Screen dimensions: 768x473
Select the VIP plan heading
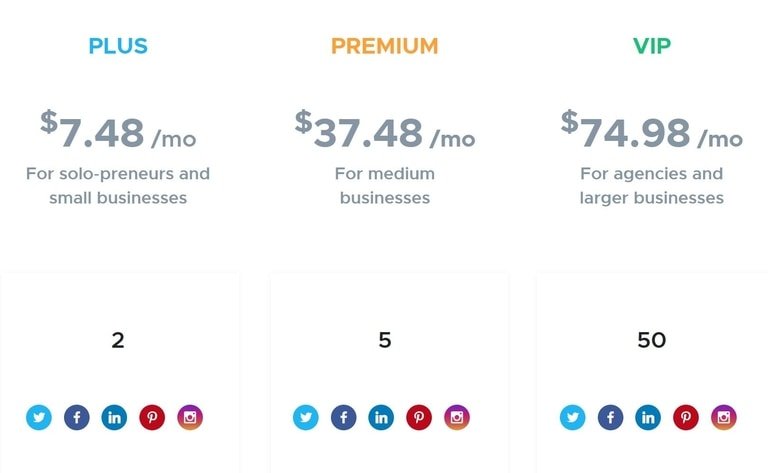(652, 46)
